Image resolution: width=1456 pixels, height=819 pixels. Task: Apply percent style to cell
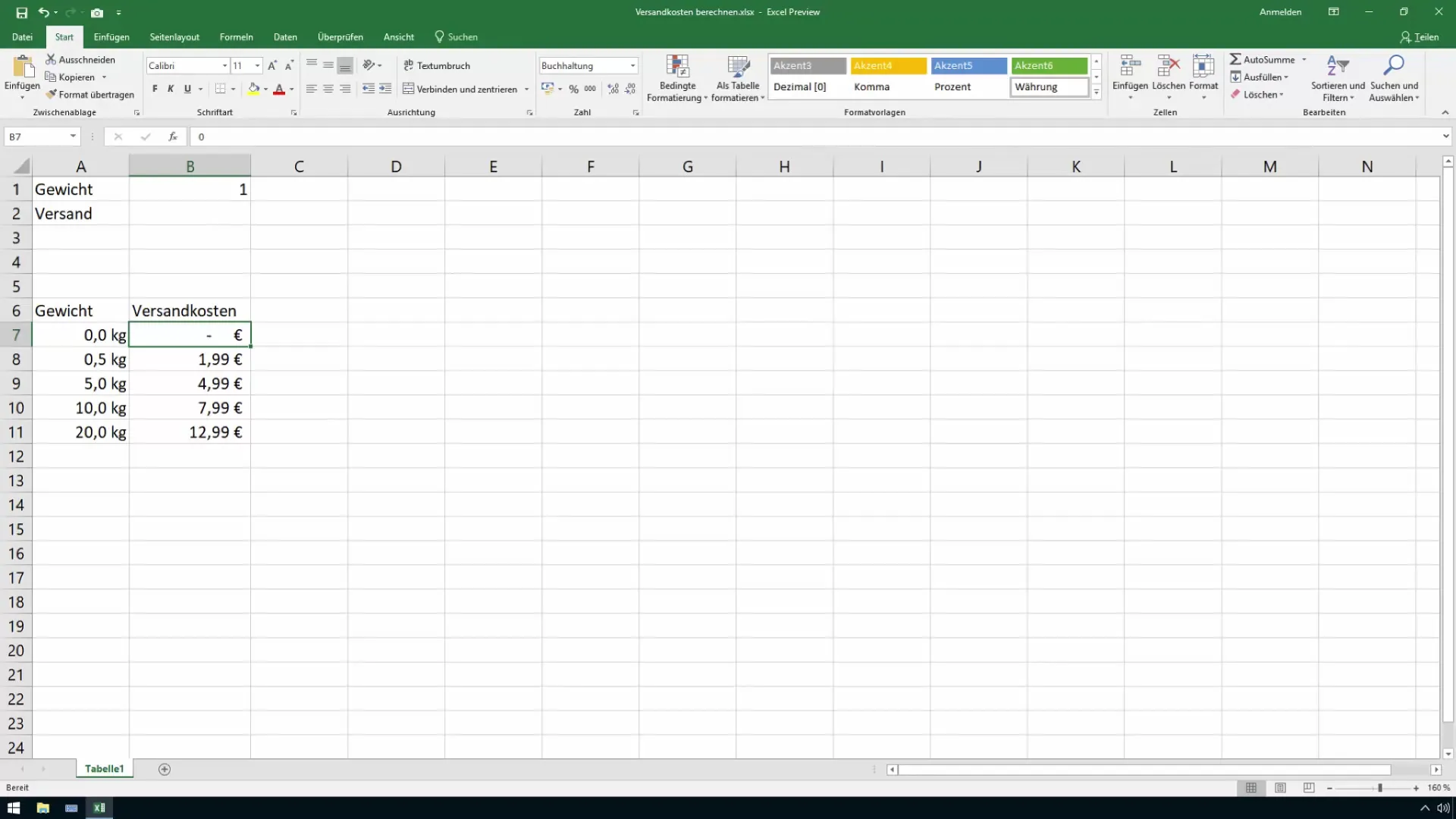[574, 89]
